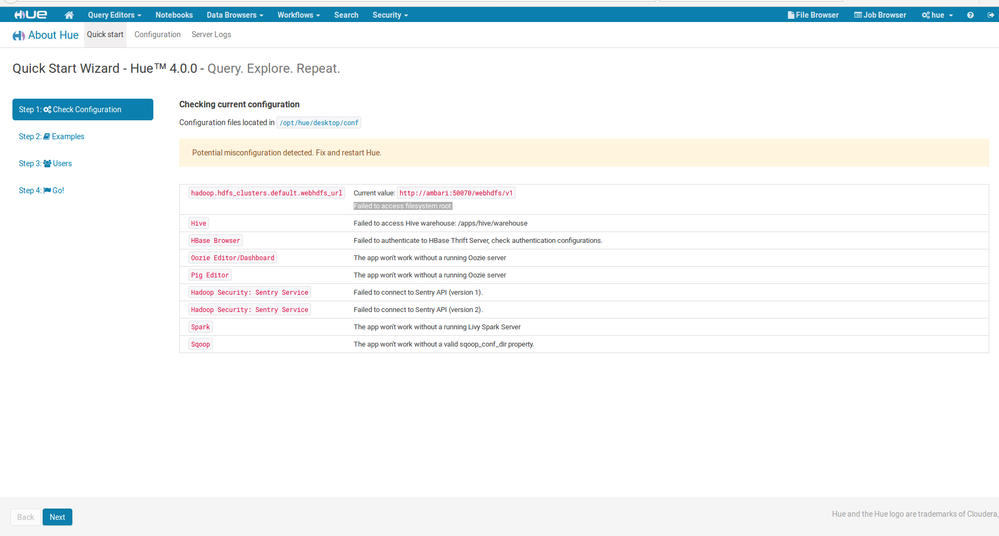Click the Pig Editor label

pyautogui.click(x=210, y=275)
